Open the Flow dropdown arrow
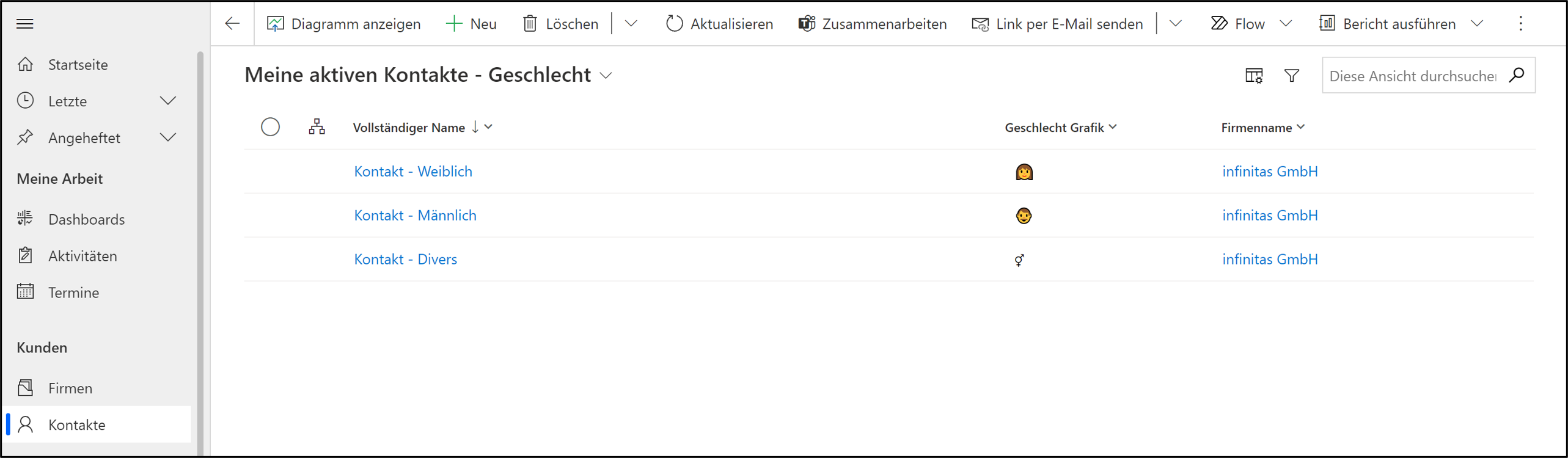 pos(1286,24)
